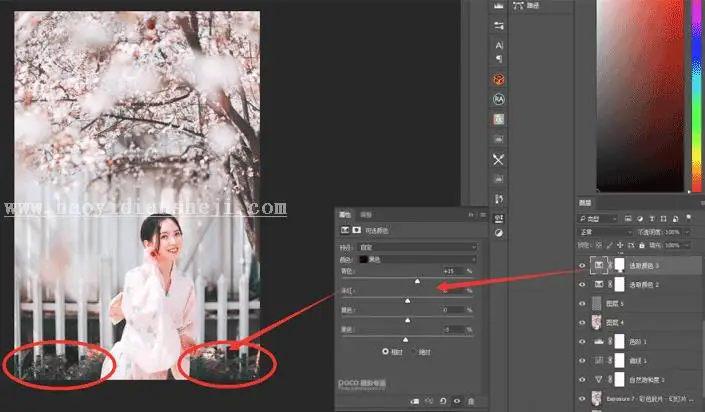Hide the 曲线 1 curves layer
This screenshot has width=705, height=412.
click(x=582, y=361)
